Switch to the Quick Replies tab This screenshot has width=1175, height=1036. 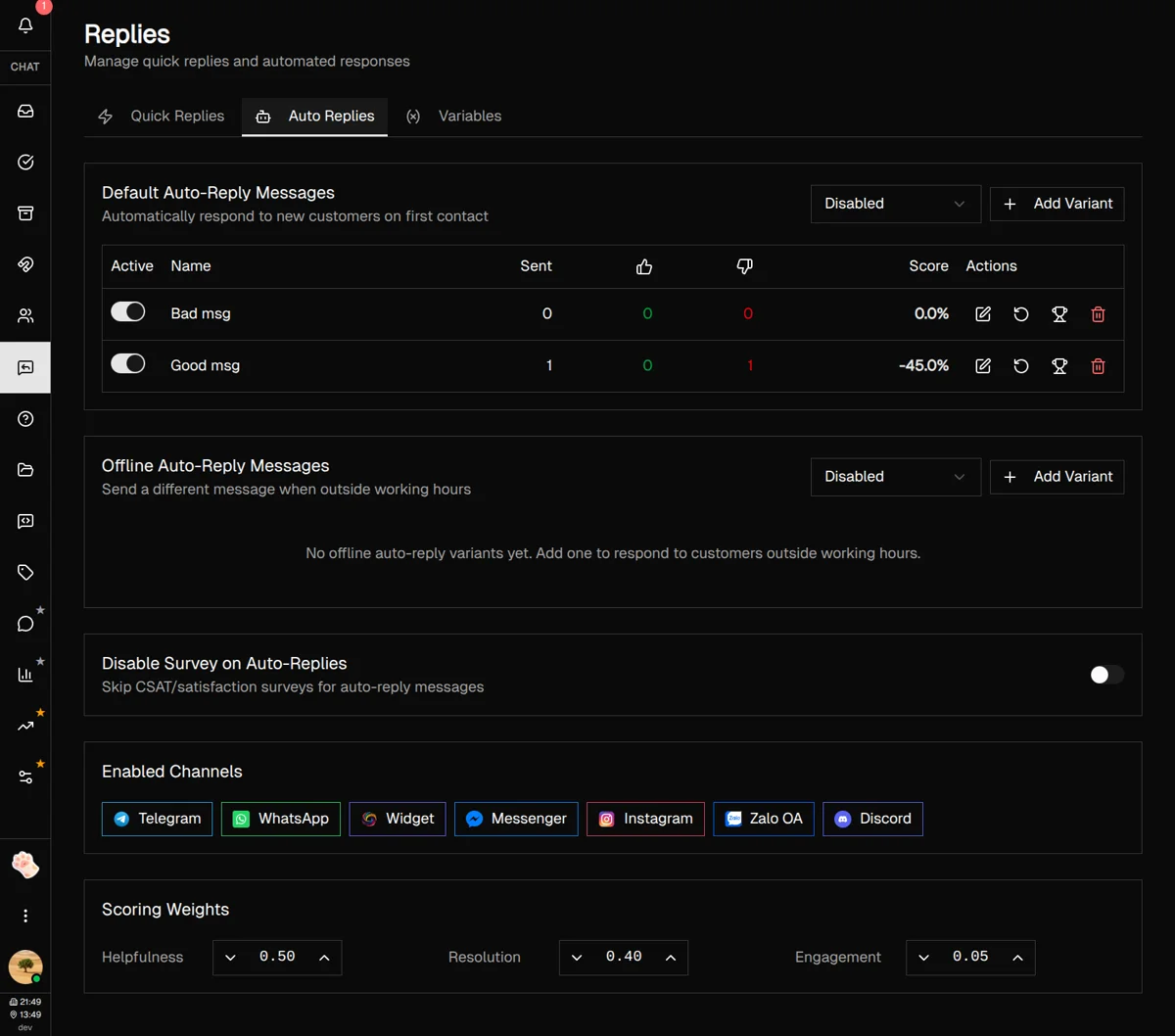point(176,116)
